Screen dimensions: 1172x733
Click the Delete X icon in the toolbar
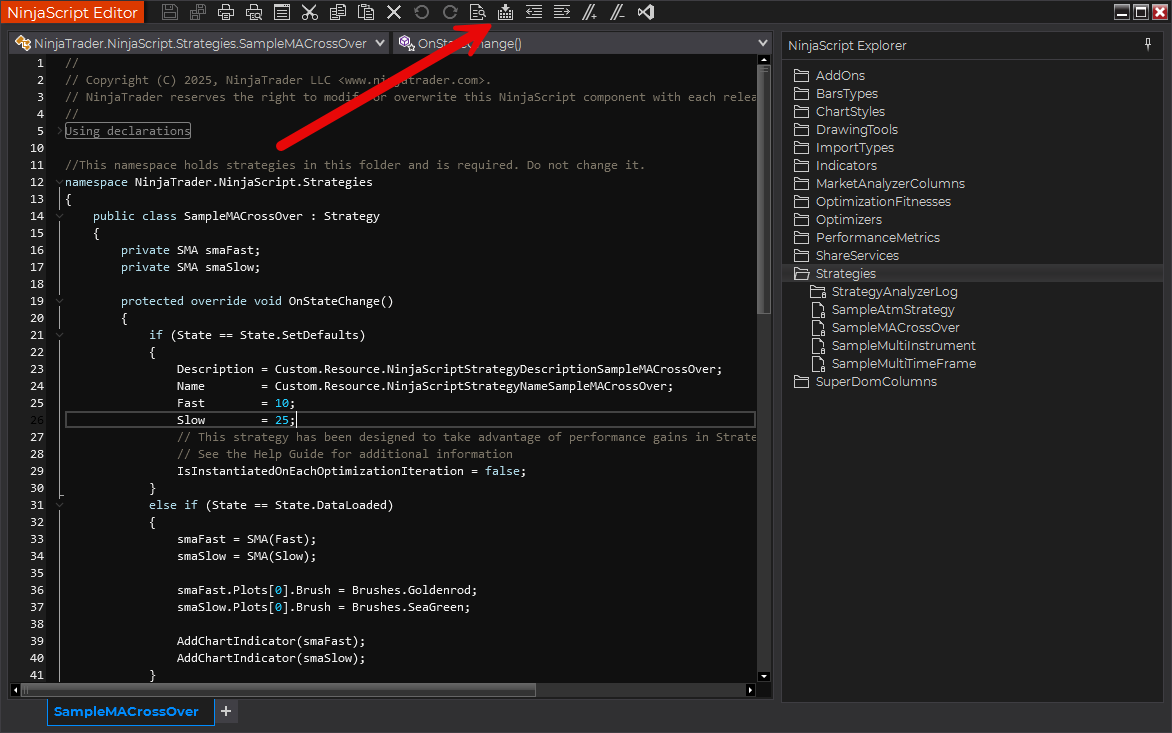point(394,13)
